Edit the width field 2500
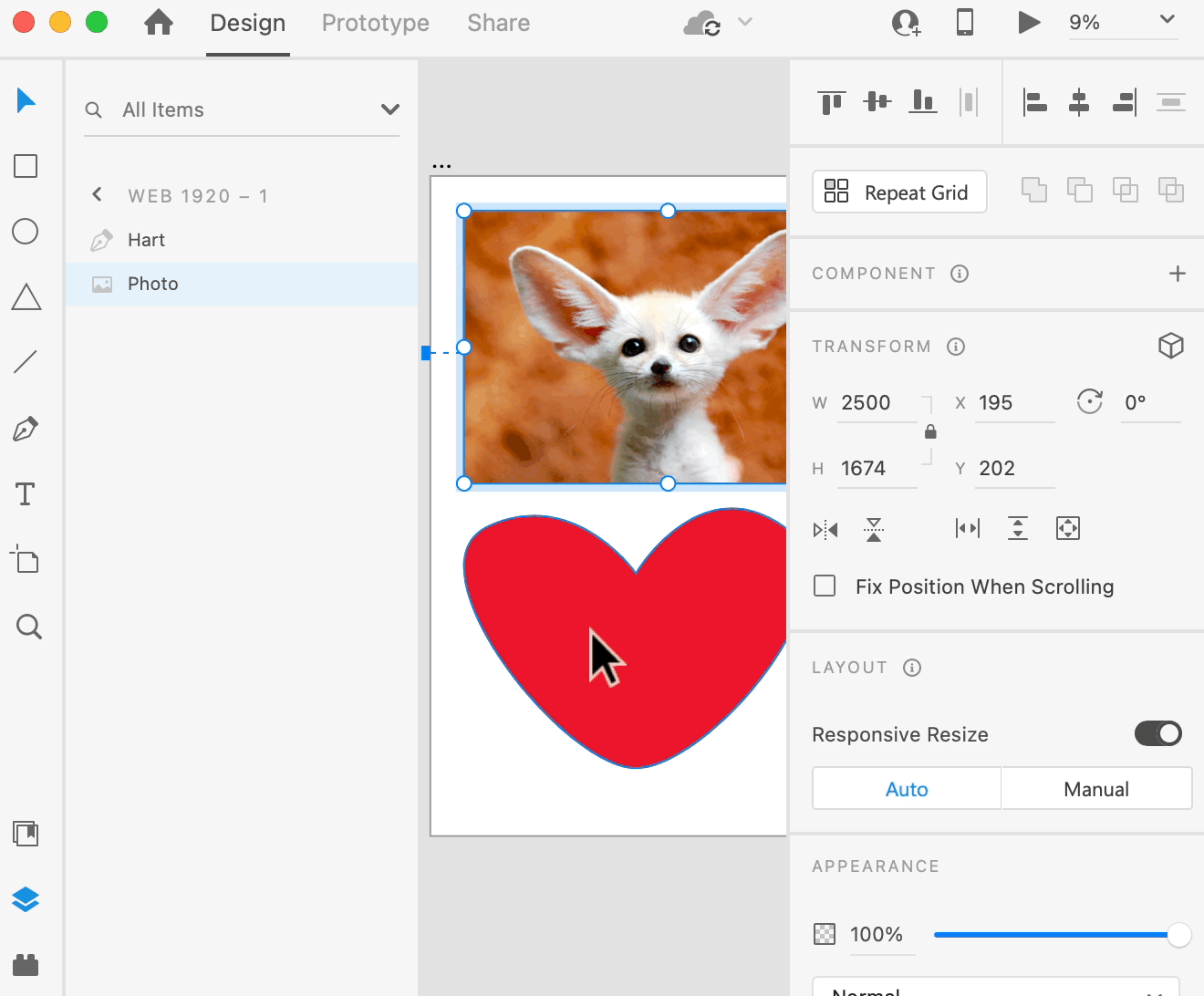Image resolution: width=1204 pixels, height=996 pixels. [877, 403]
